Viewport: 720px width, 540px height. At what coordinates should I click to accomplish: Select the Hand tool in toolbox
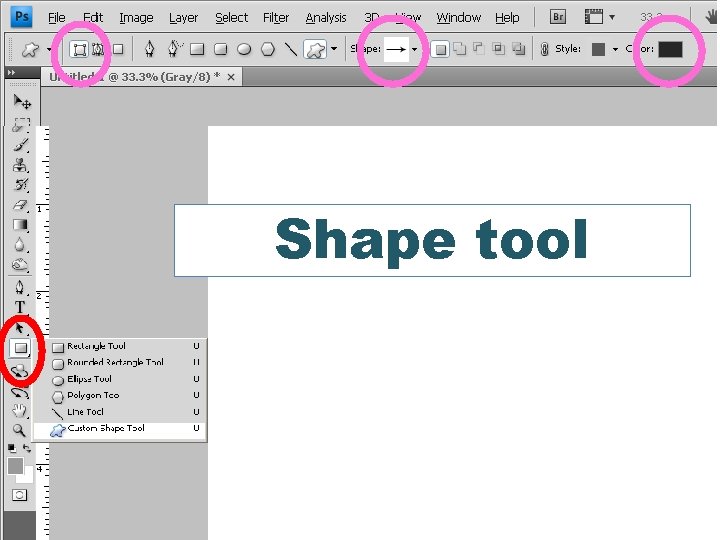pos(19,410)
